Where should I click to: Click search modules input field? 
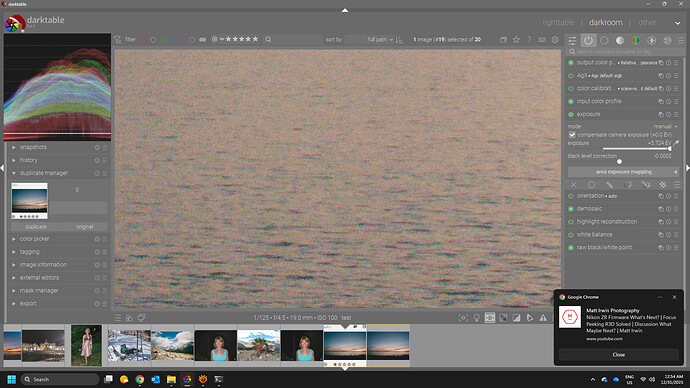coord(625,52)
